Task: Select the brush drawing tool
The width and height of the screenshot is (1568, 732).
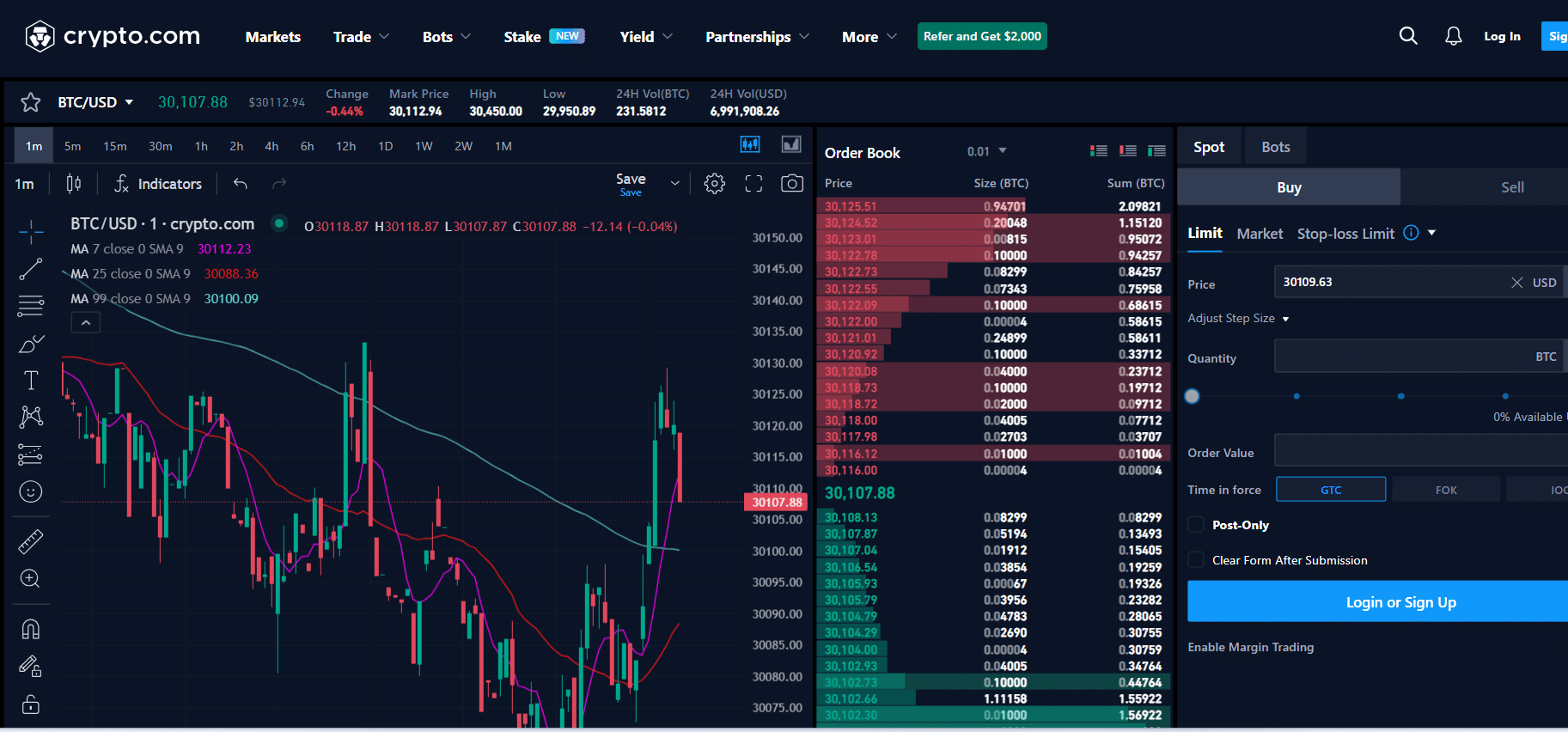Action: (31, 344)
